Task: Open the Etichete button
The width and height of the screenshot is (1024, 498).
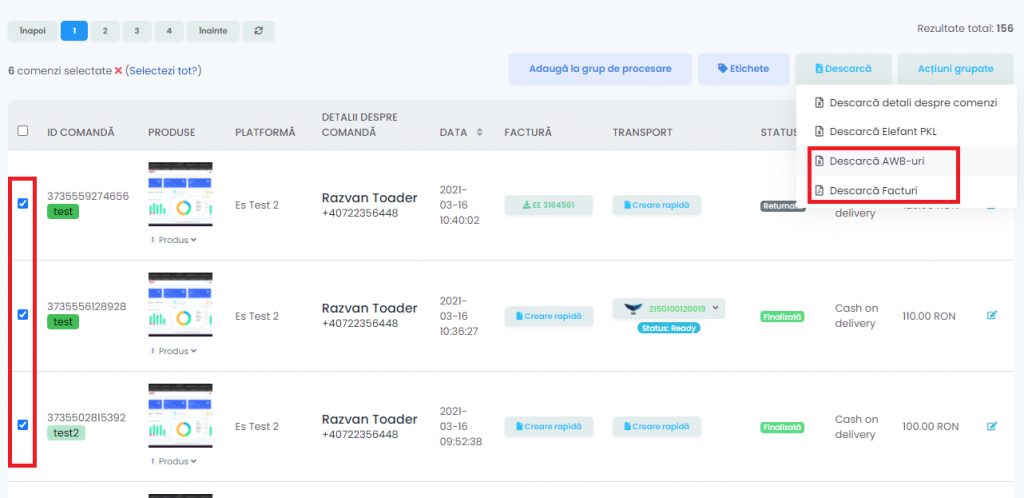Action: pyautogui.click(x=743, y=69)
